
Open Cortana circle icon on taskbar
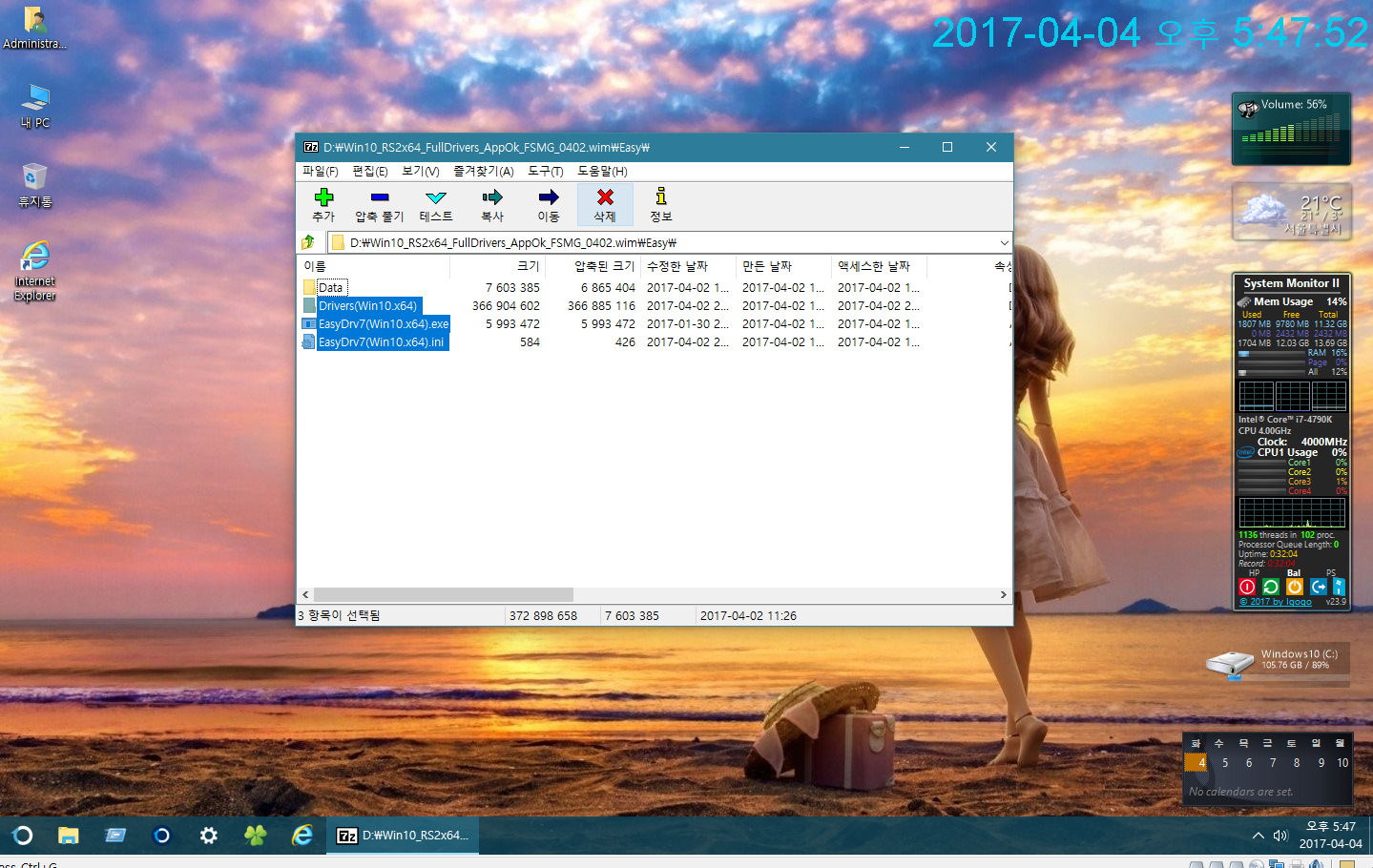coord(161,836)
